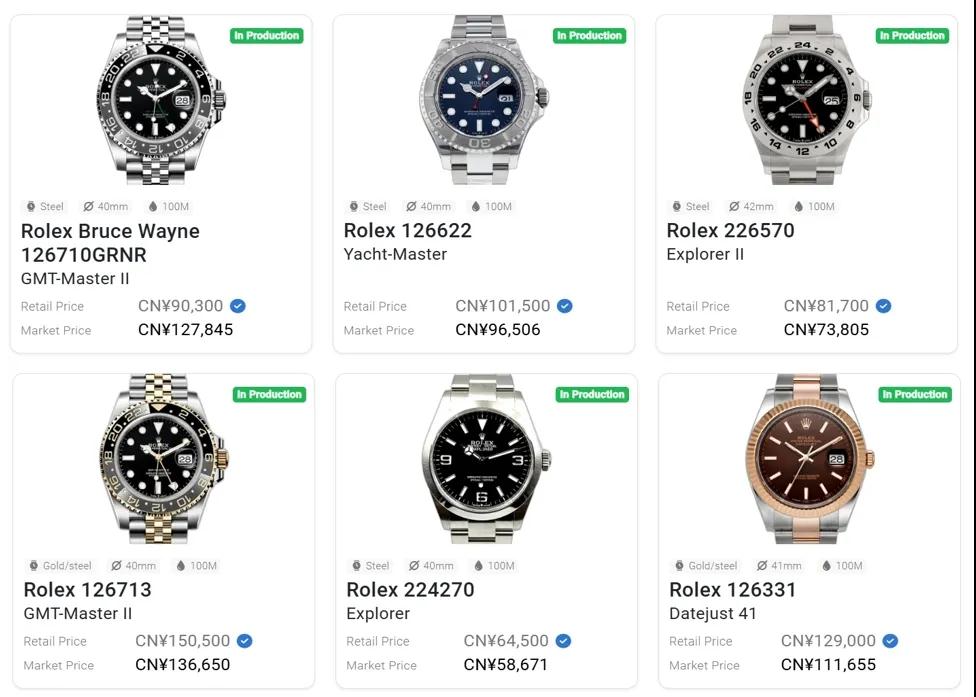Click In Production badge on Bruce Wayne card
The height and width of the screenshot is (697, 976).
[266, 36]
